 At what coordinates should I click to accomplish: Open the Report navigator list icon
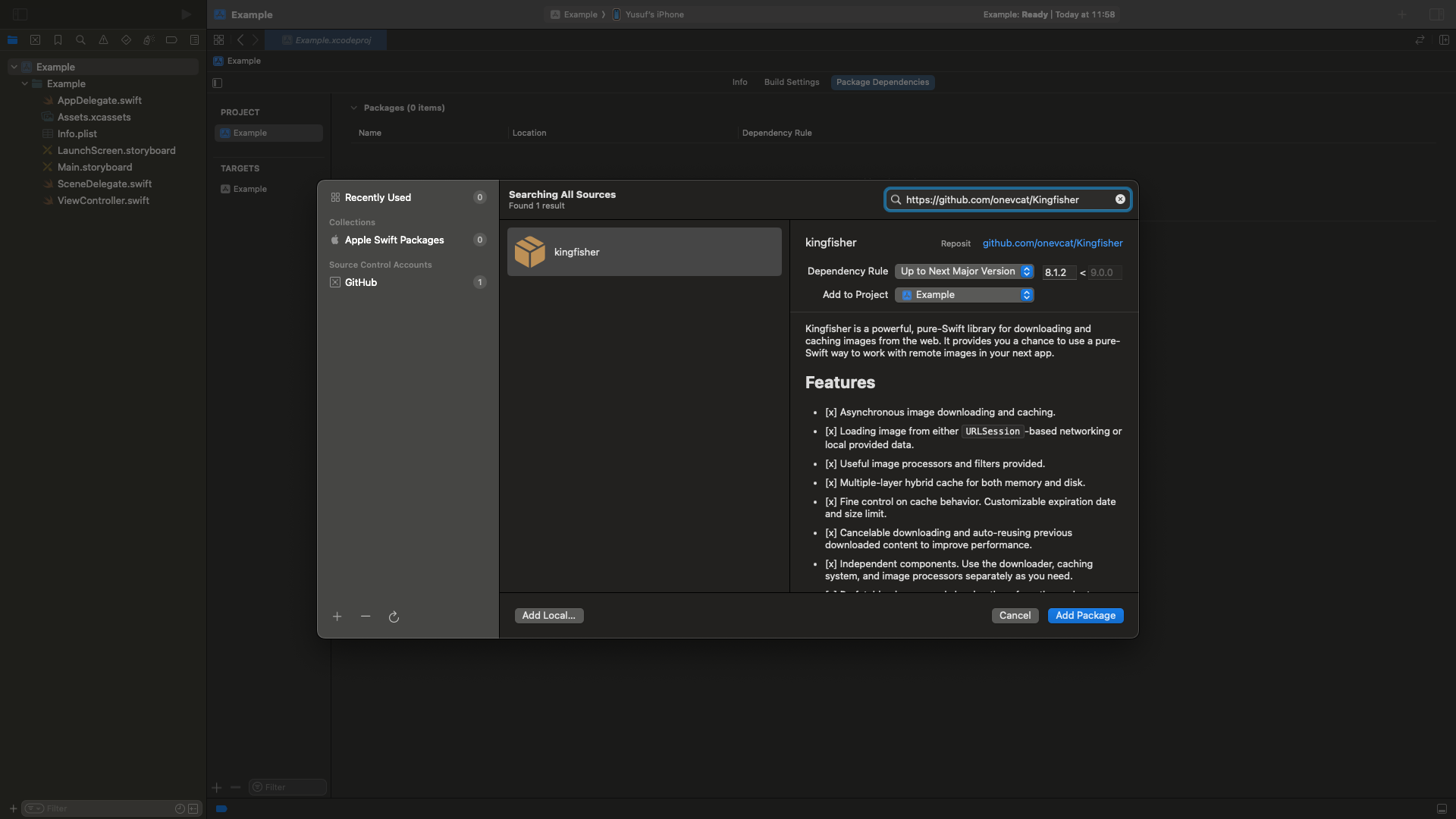point(194,40)
